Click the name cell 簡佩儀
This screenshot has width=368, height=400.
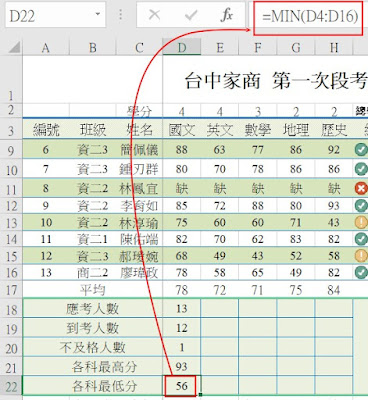click(x=139, y=150)
